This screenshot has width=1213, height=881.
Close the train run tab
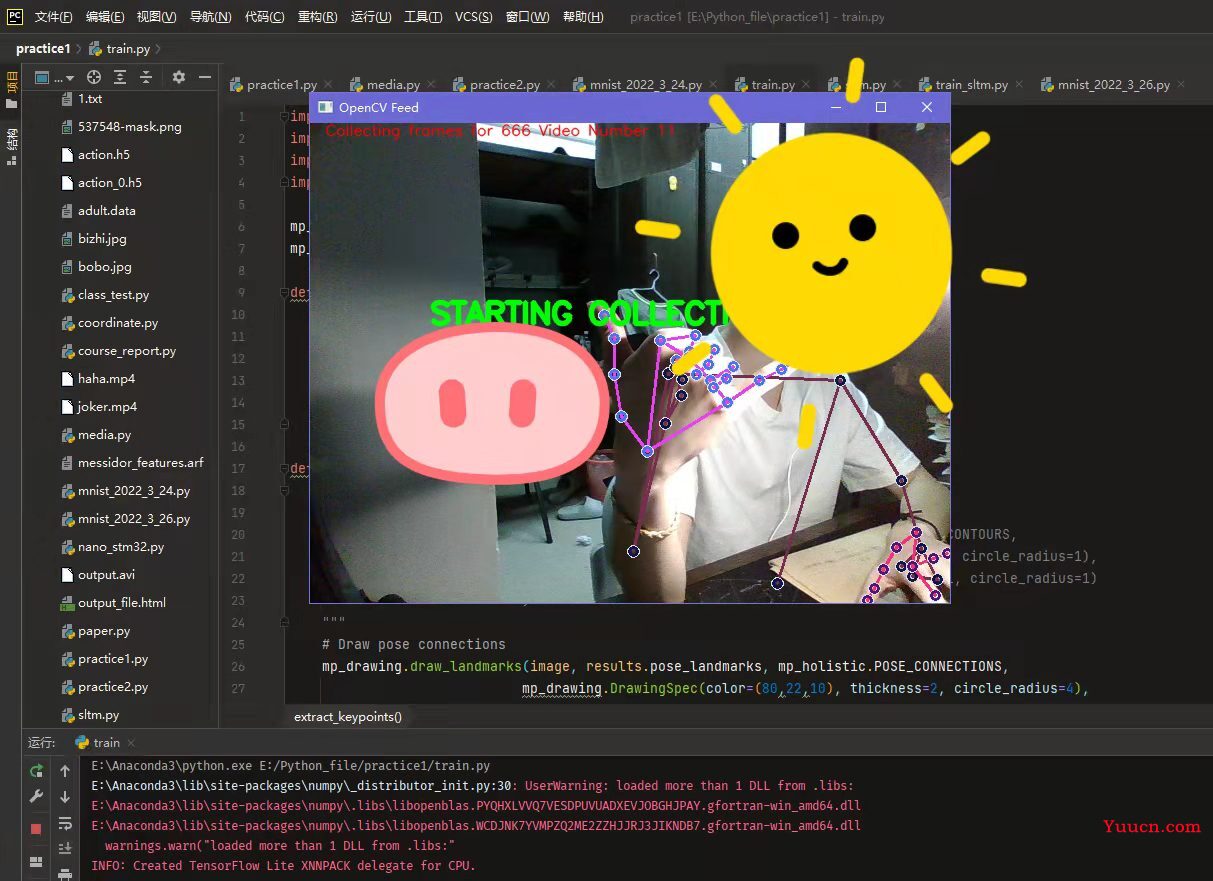131,743
